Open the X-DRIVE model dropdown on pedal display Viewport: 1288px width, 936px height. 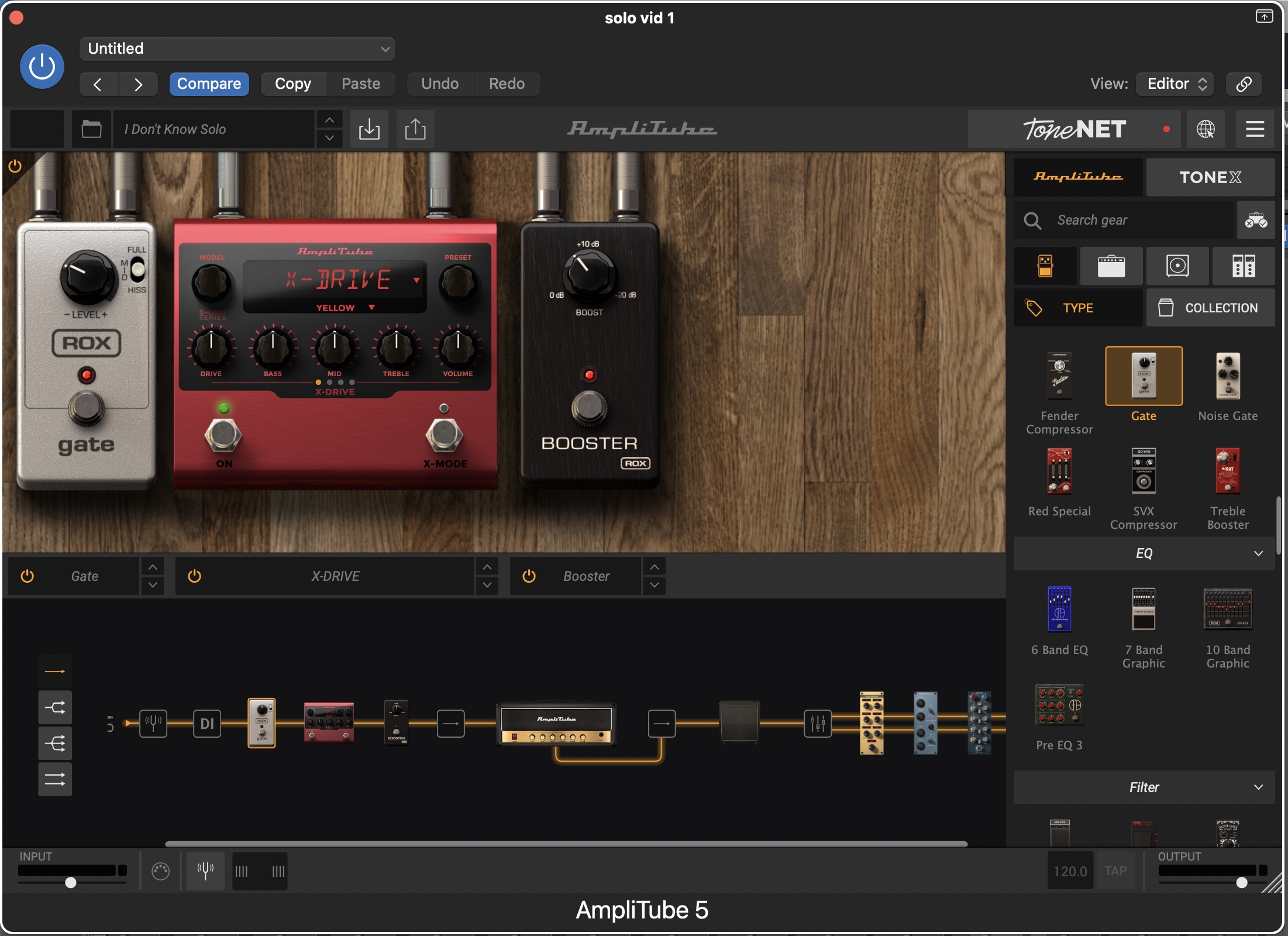[x=416, y=280]
